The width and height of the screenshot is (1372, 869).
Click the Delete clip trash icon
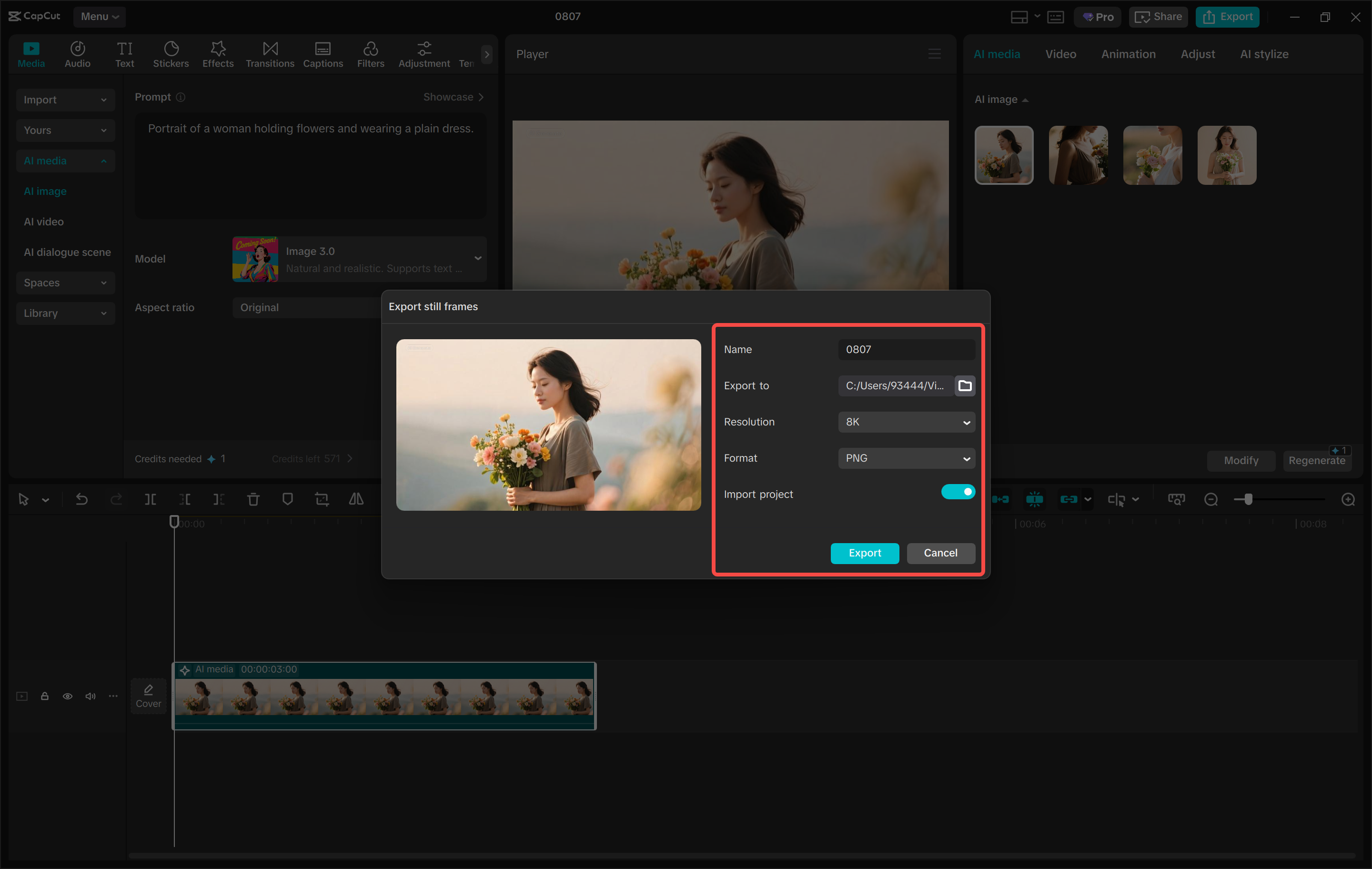[253, 499]
